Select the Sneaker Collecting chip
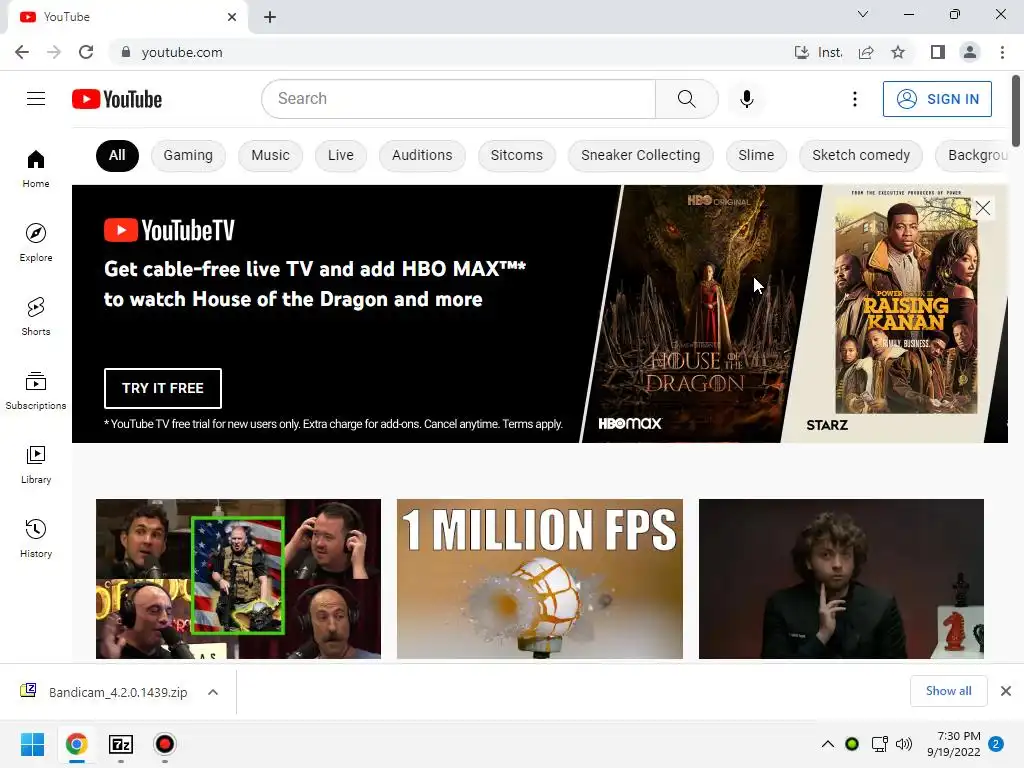This screenshot has height=768, width=1024. pyautogui.click(x=641, y=155)
